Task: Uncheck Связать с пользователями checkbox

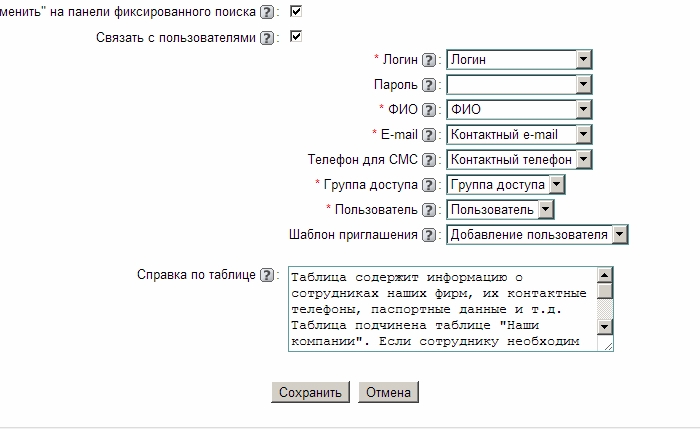Action: click(295, 37)
